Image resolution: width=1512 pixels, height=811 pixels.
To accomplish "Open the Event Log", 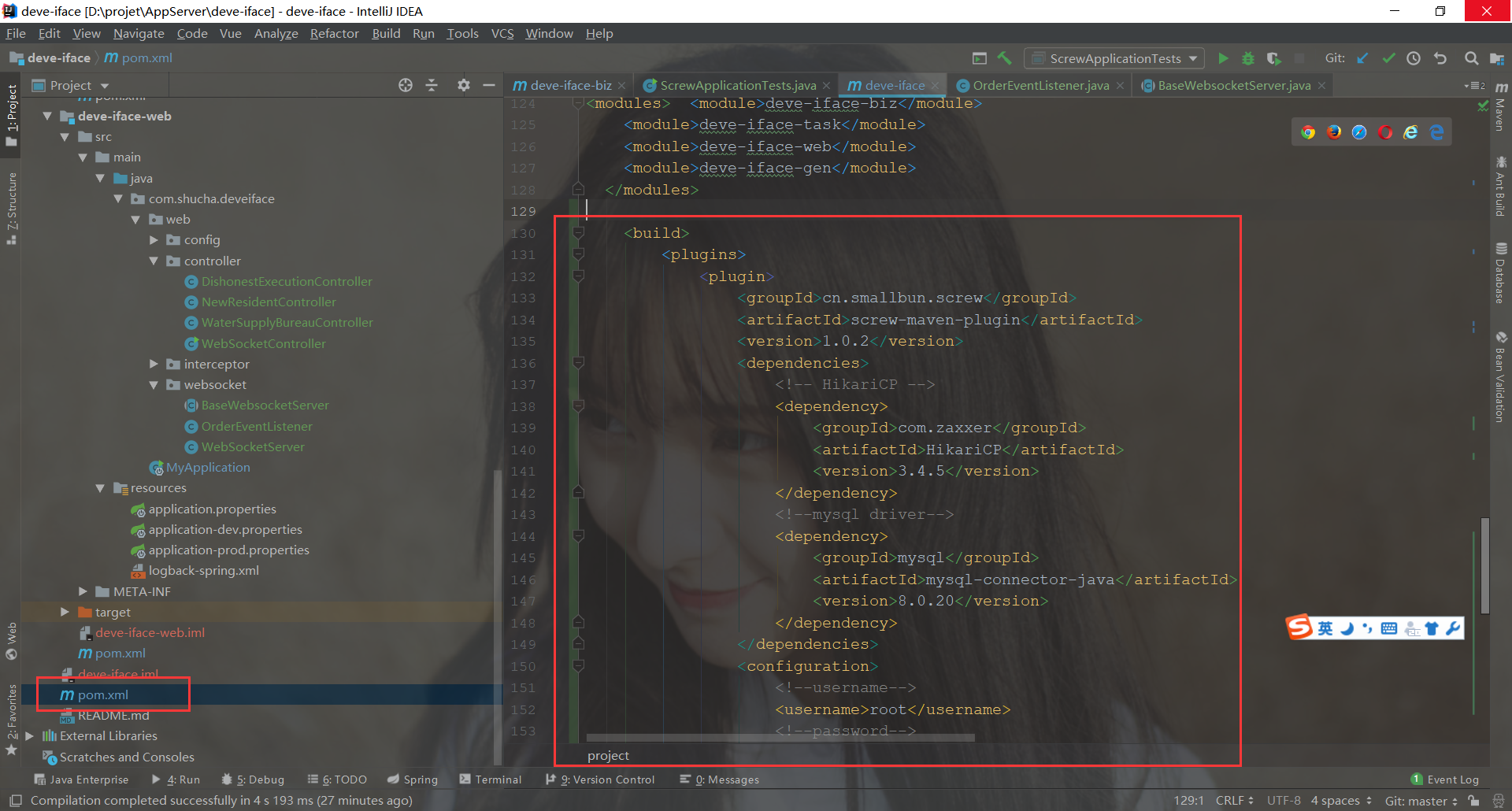I will 1451,779.
